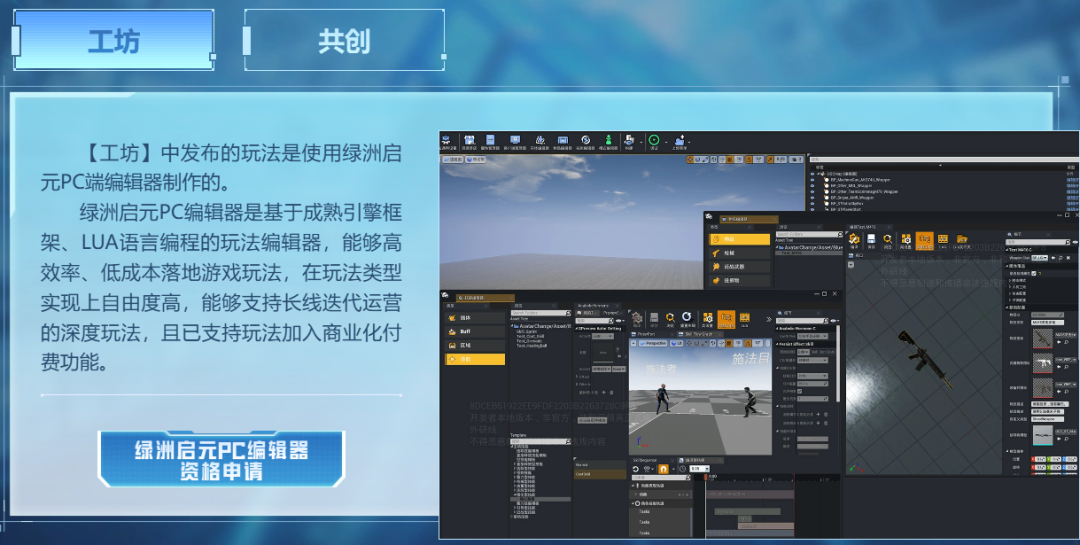Viewport: 1080px width, 545px height.
Task: Click film-strip icon in skill editor toolbar
Action: tap(744, 318)
